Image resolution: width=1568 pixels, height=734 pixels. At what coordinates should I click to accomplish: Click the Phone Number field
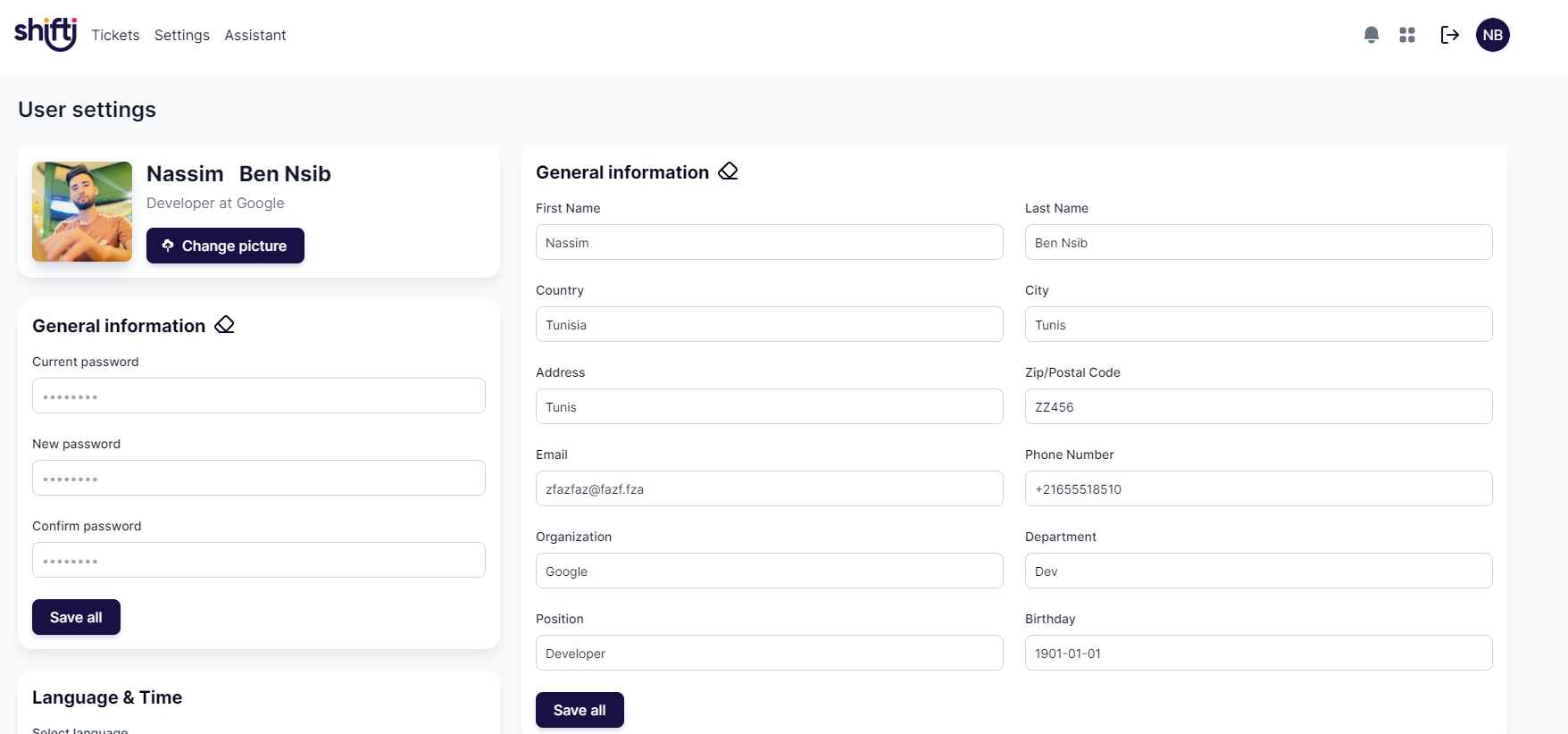point(1259,488)
